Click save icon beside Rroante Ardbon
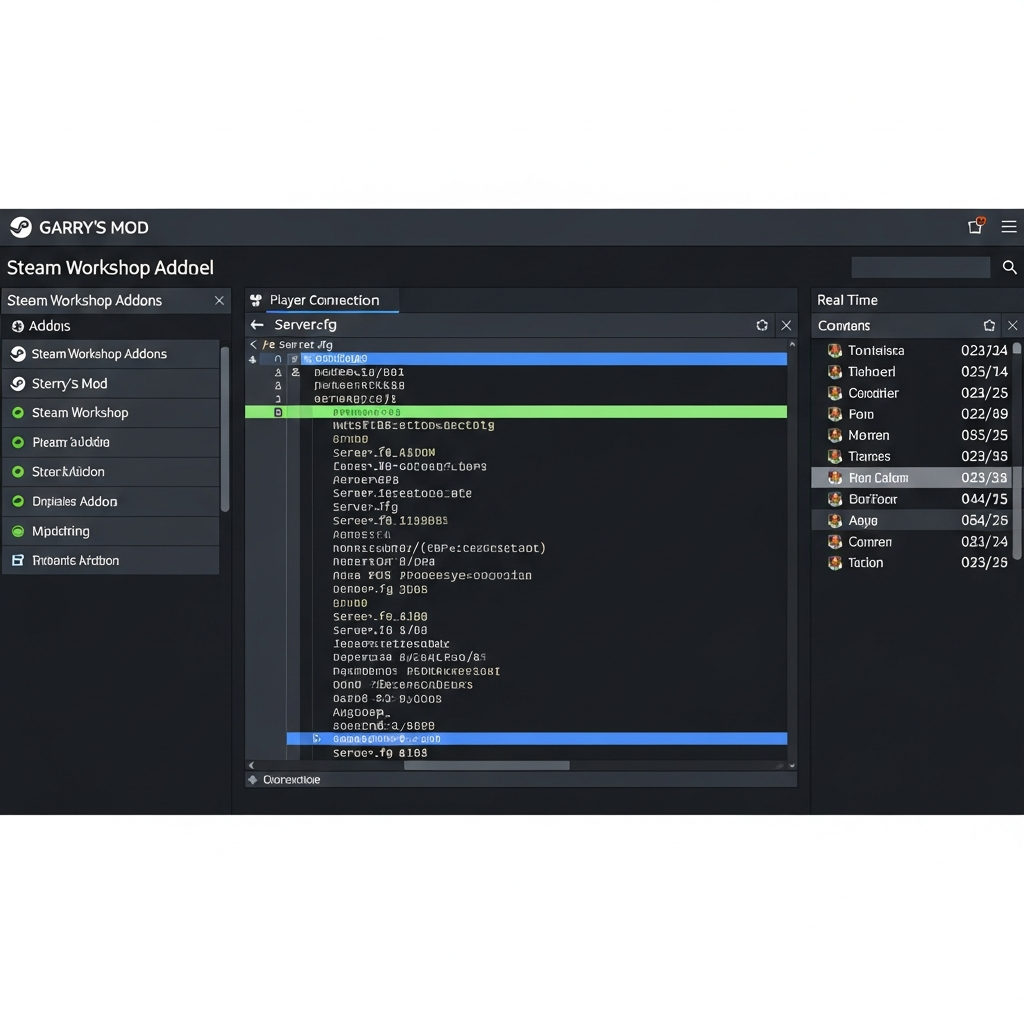The height and width of the screenshot is (1024, 1024). (18, 560)
